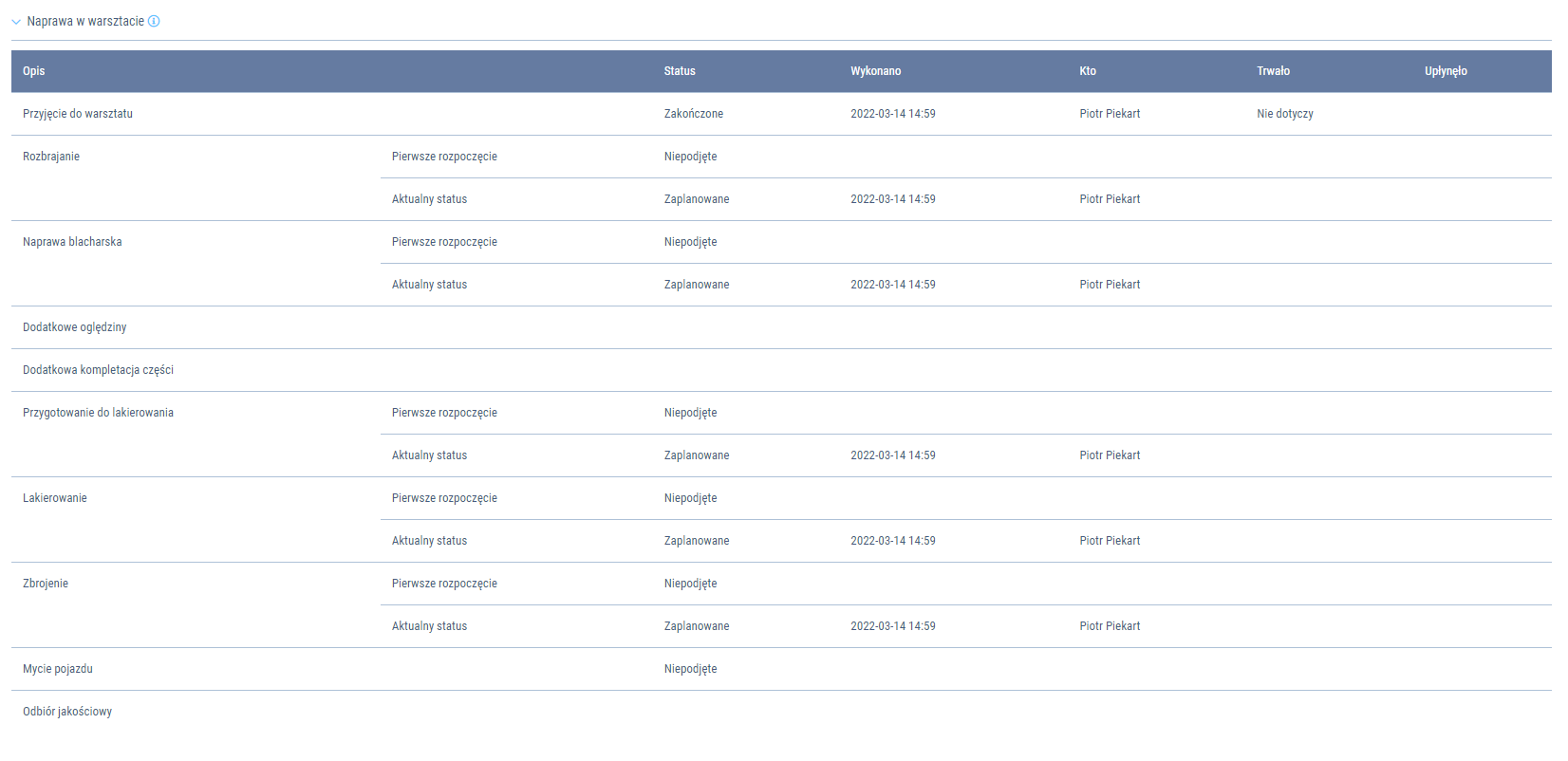Select the Trwało column header
This screenshot has height=761, width=1568.
(x=1273, y=71)
